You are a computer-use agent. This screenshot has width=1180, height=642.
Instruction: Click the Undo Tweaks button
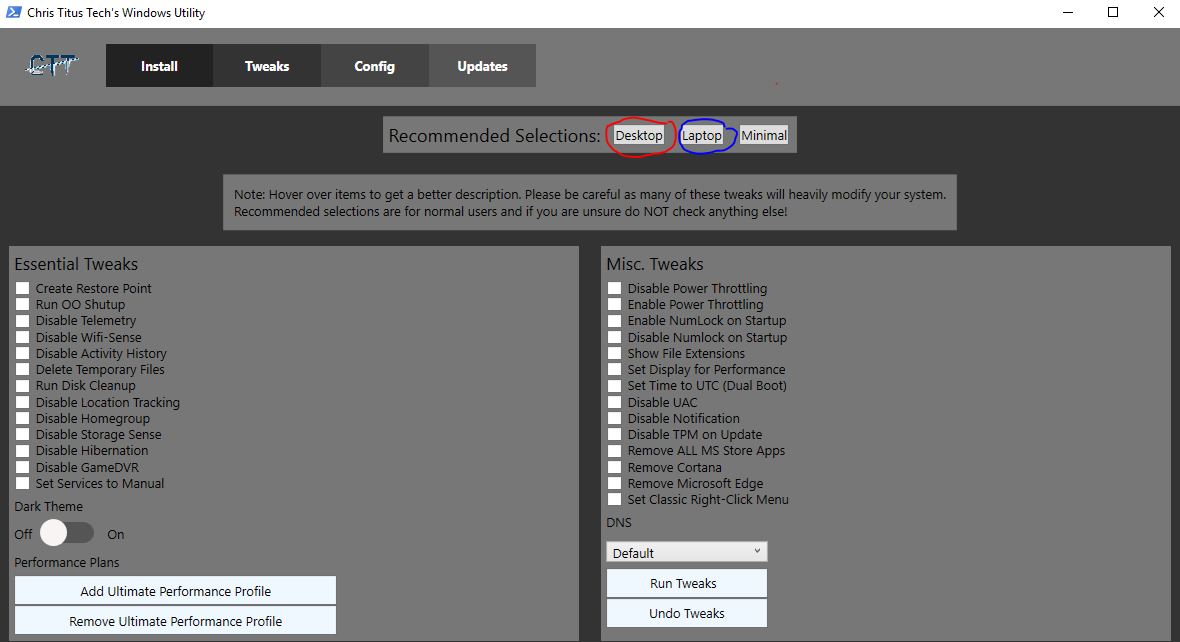(687, 613)
